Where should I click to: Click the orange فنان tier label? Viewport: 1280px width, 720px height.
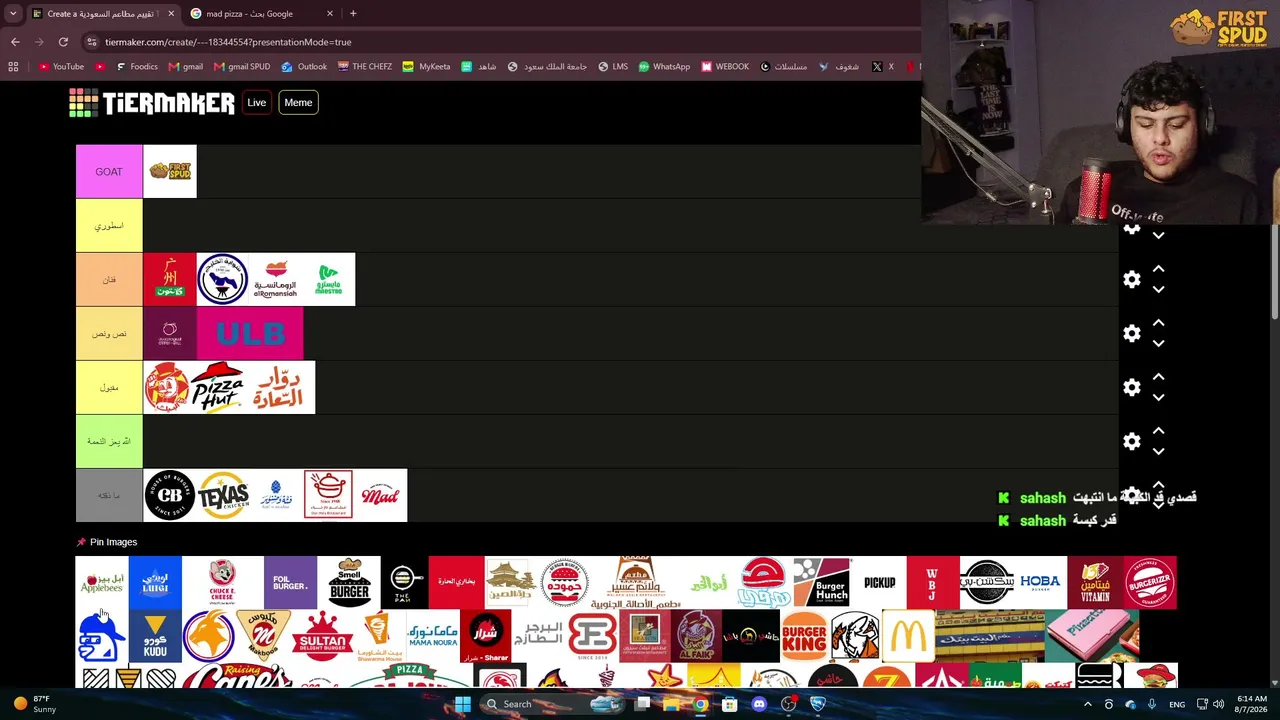109,280
